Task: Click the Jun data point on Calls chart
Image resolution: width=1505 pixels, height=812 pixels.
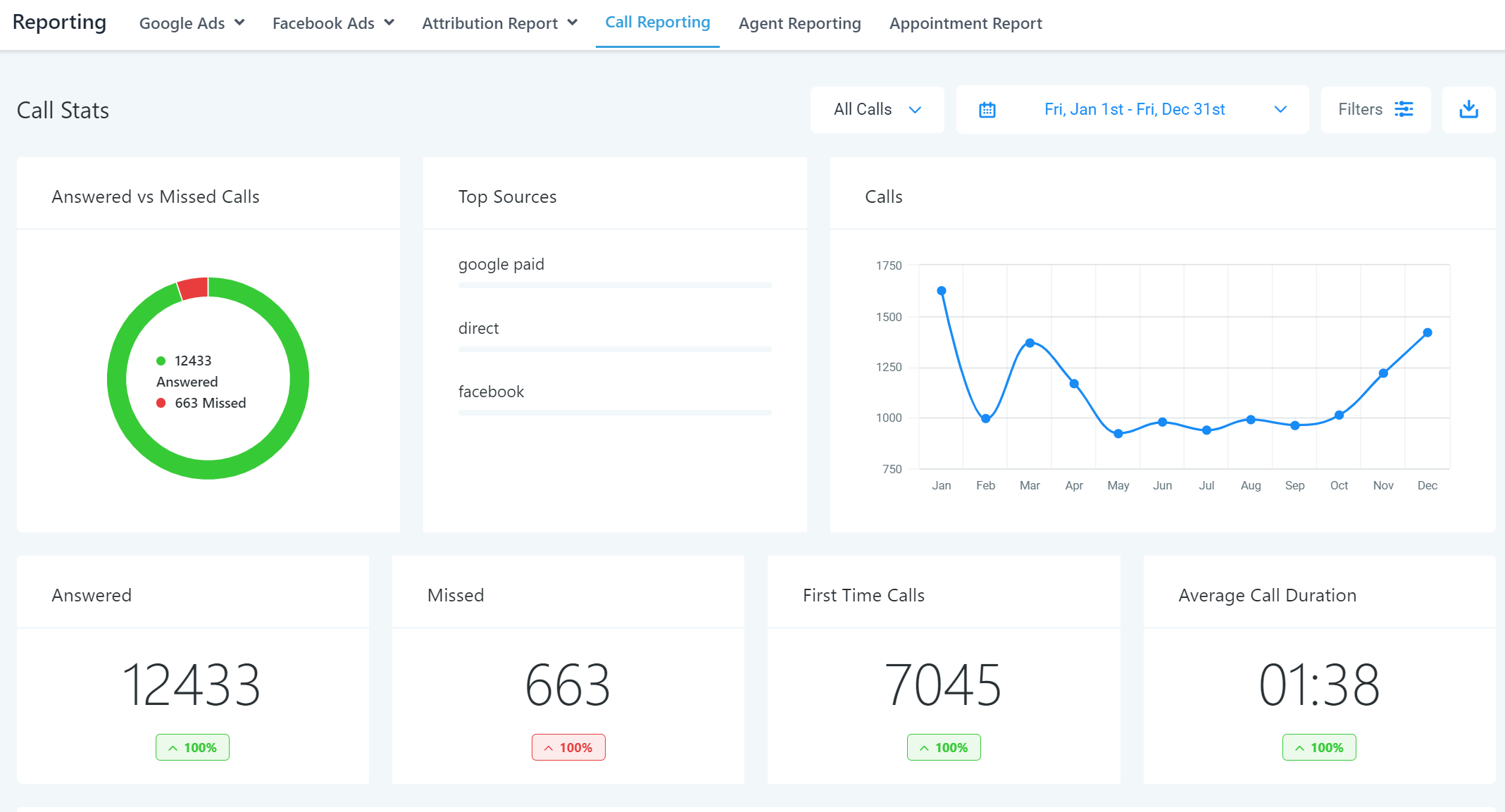Action: click(1162, 422)
